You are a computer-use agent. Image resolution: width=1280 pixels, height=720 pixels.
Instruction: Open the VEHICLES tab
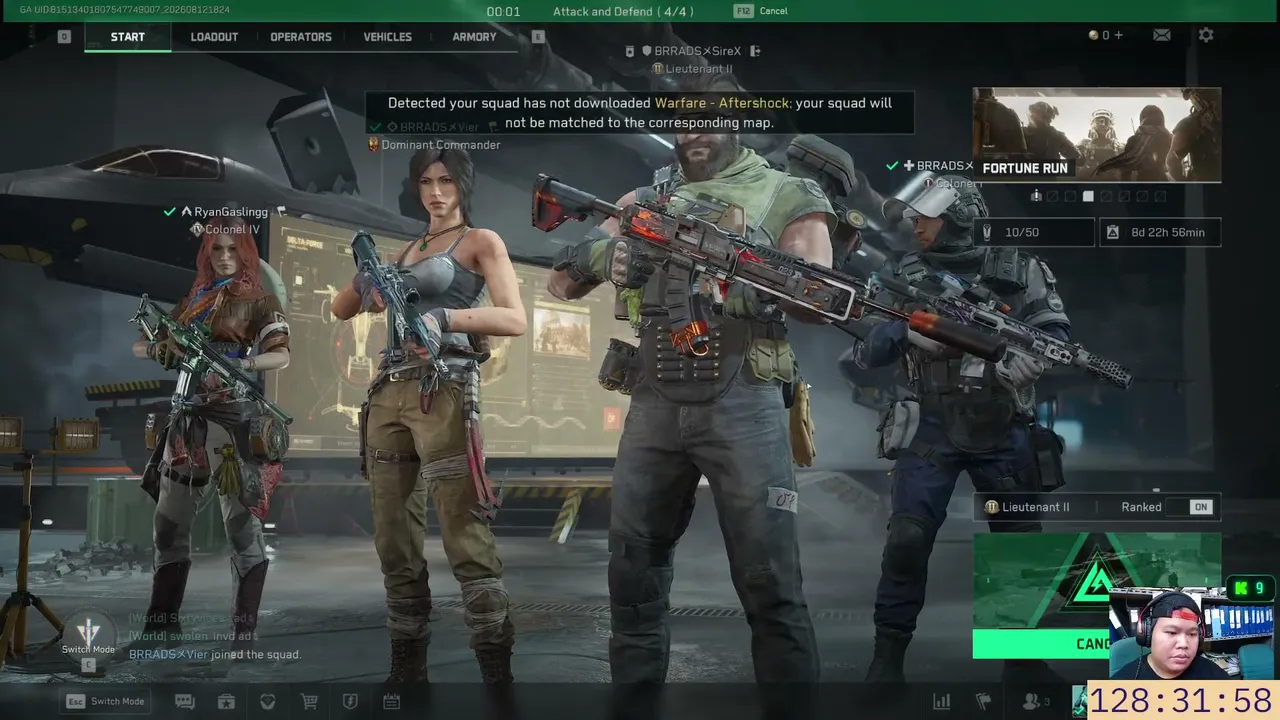tap(387, 37)
